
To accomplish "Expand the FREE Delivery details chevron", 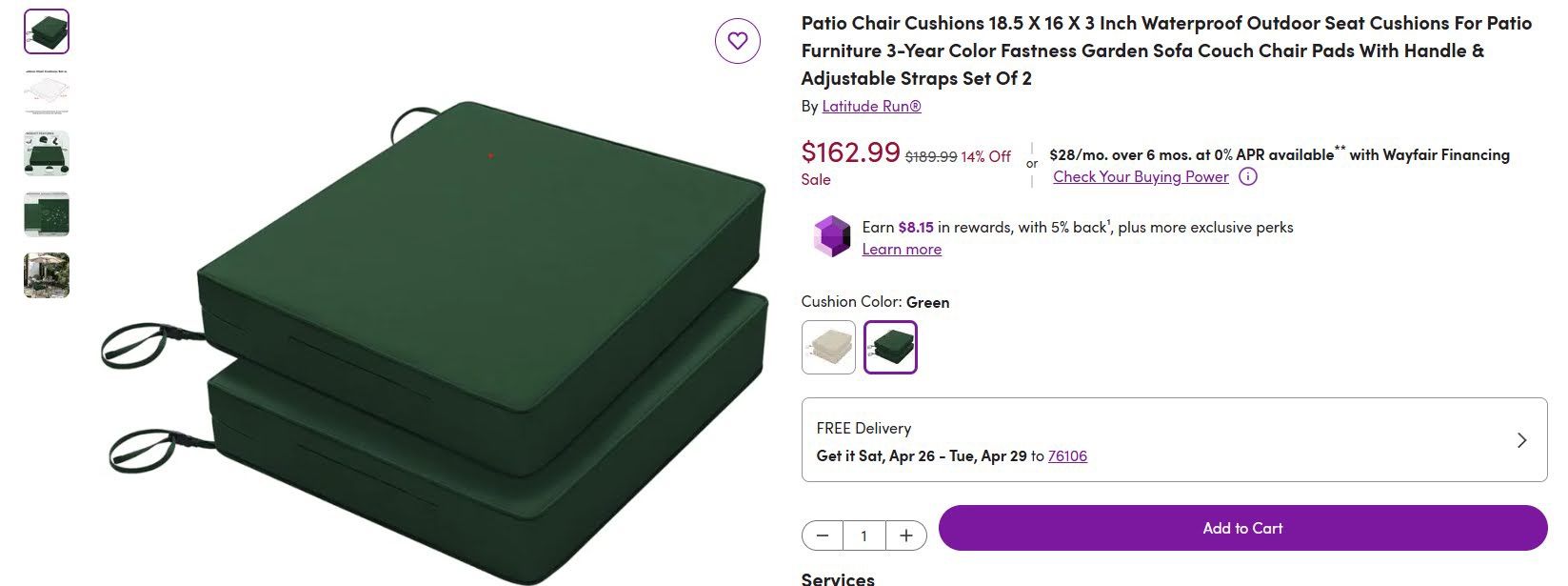I will [x=1520, y=440].
